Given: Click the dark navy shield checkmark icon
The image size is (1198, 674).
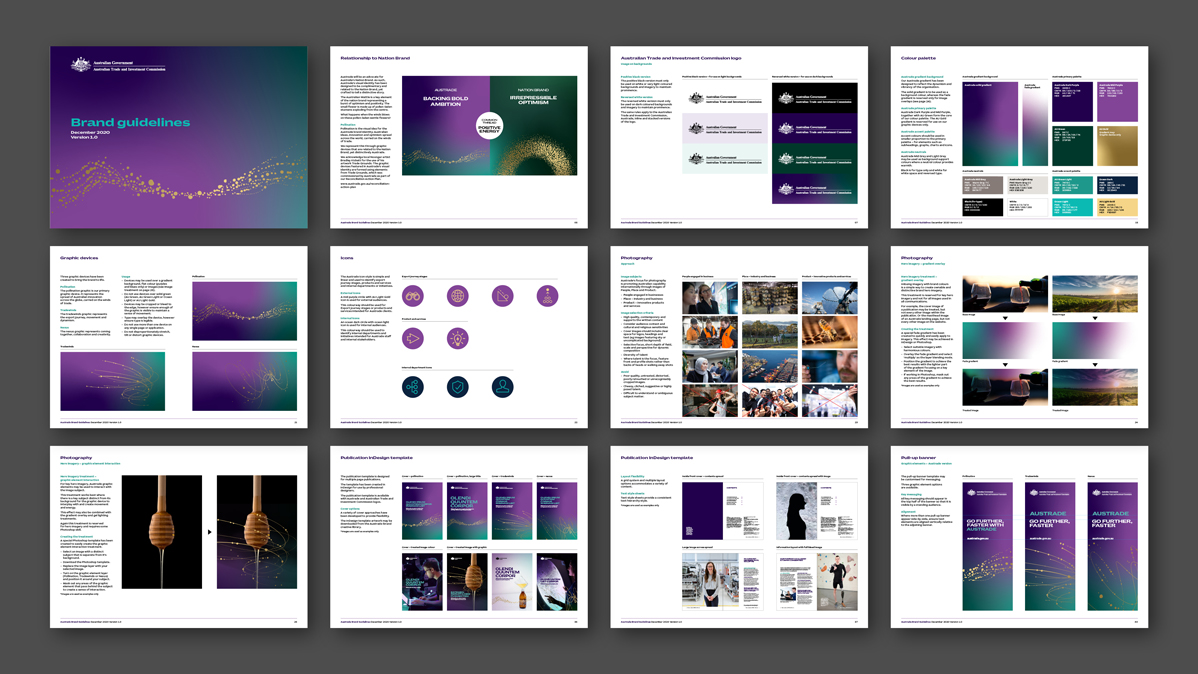Looking at the screenshot, I should point(458,387).
